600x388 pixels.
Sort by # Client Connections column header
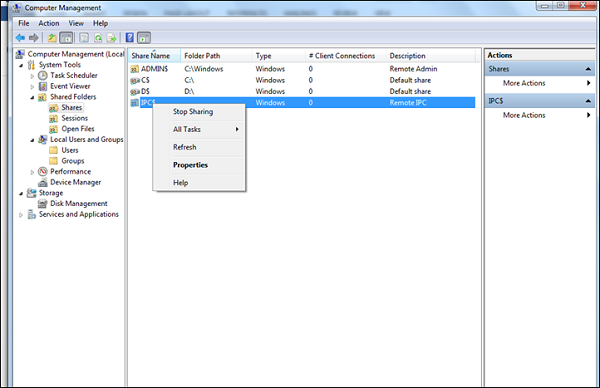pos(346,56)
